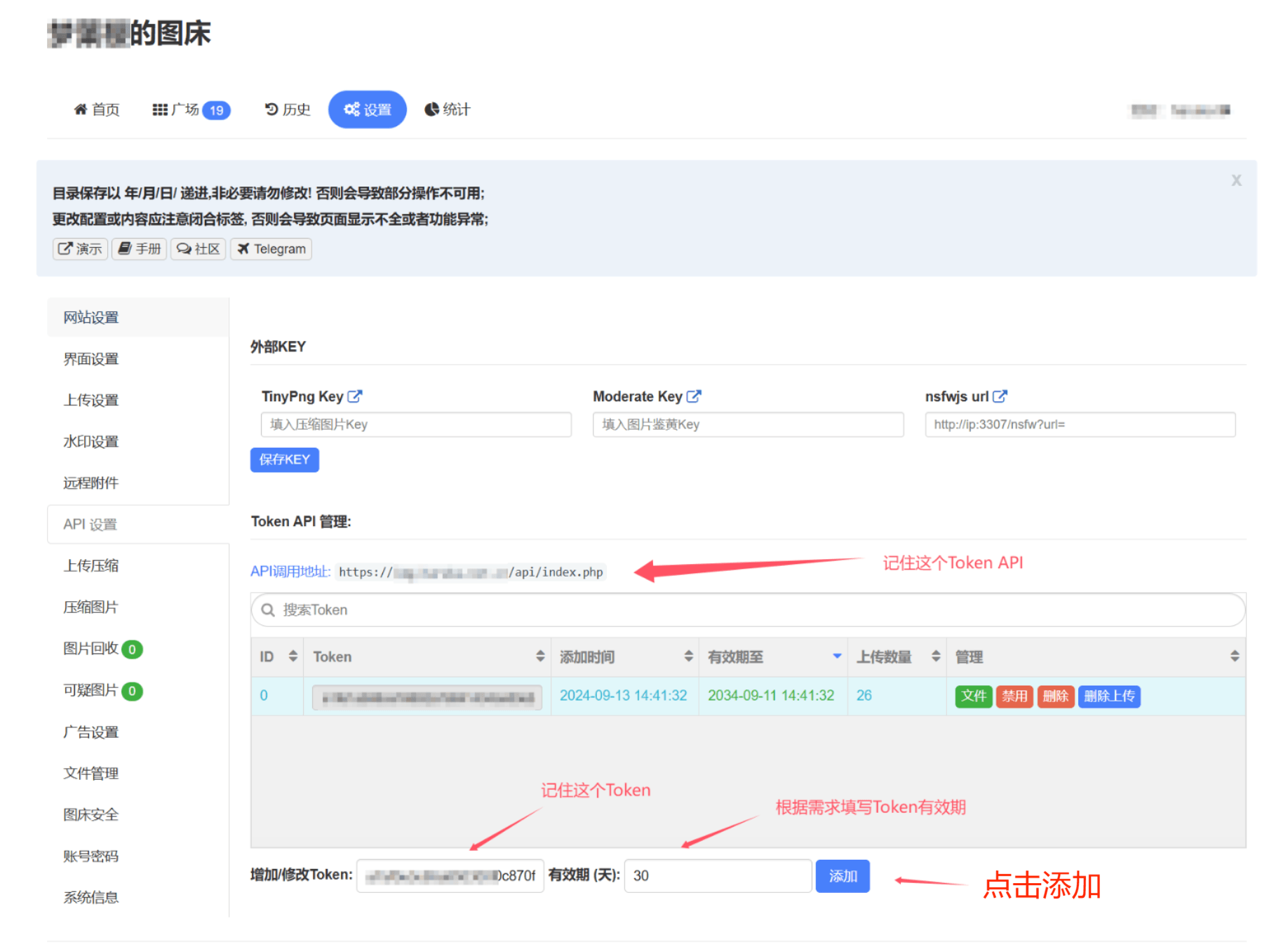Click the 保存KEY button
The width and height of the screenshot is (1288, 949).
point(285,460)
